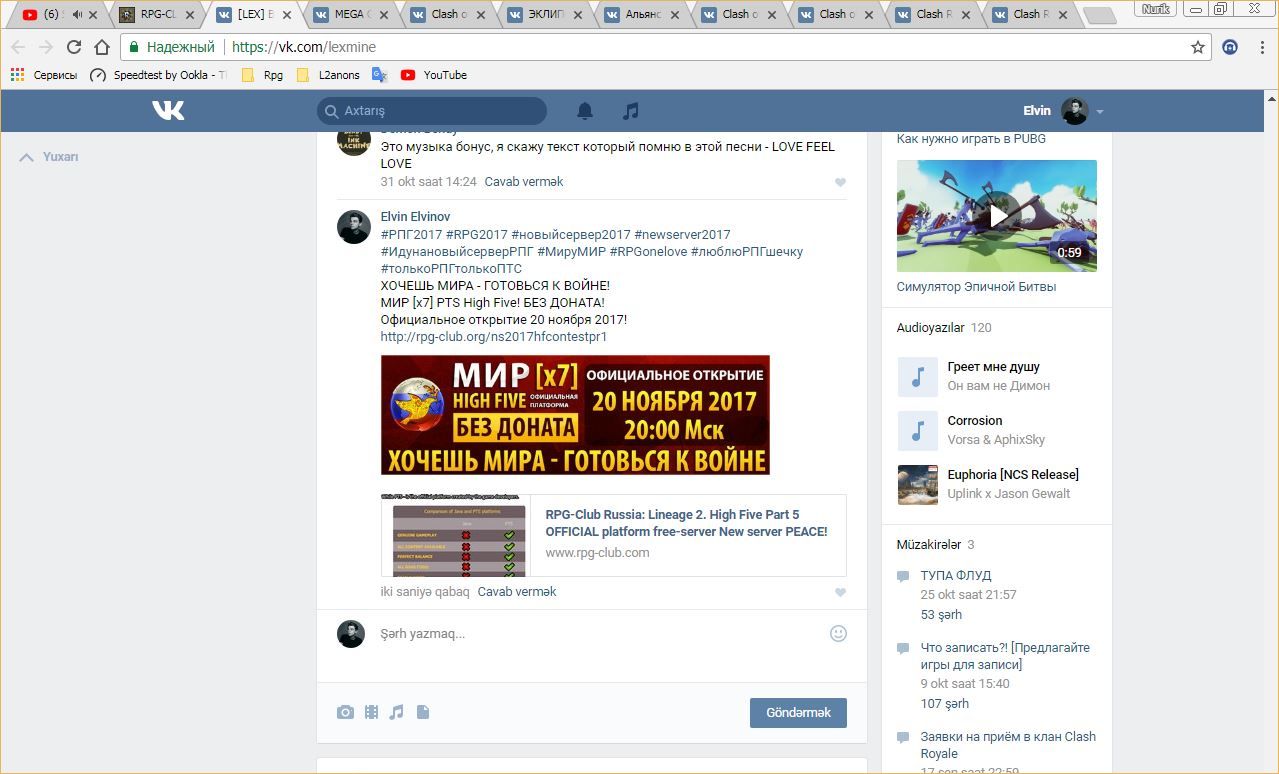The height and width of the screenshot is (774, 1279).
Task: Click the address bar URL vk.com/lexmine
Action: point(304,47)
